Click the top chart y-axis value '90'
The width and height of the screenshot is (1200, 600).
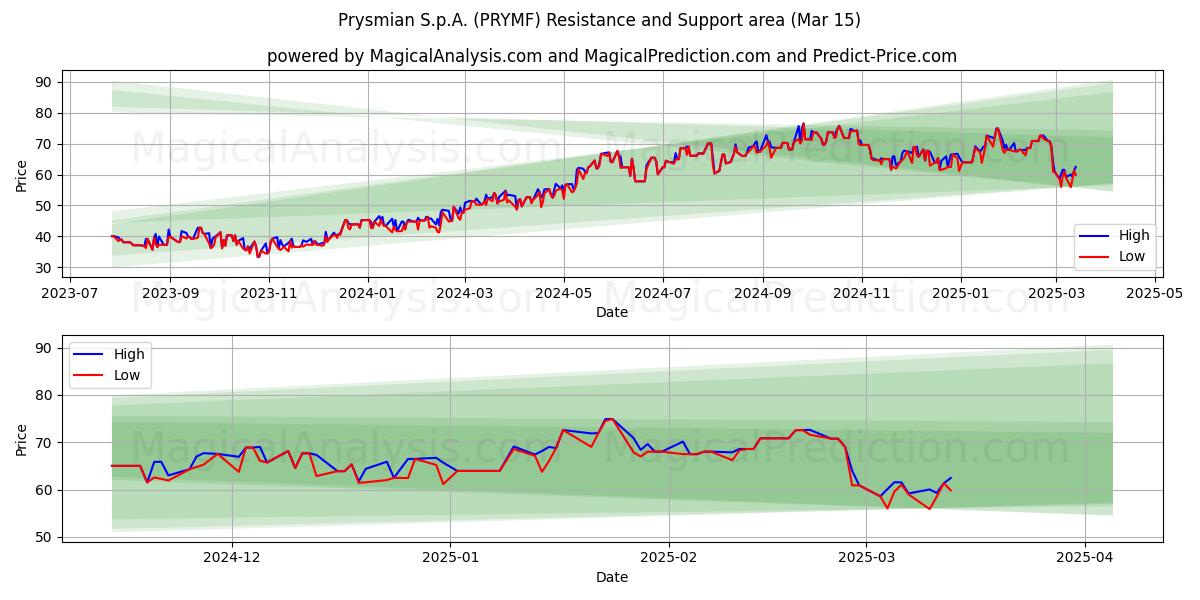click(x=46, y=82)
